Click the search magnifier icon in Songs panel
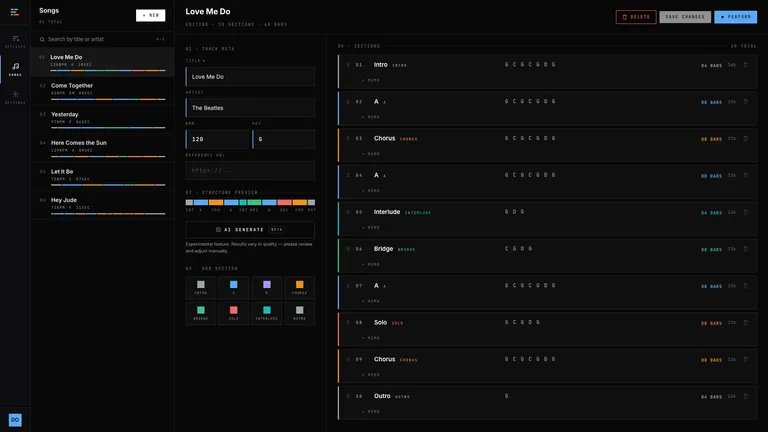The width and height of the screenshot is (768, 432). pyautogui.click(x=42, y=39)
